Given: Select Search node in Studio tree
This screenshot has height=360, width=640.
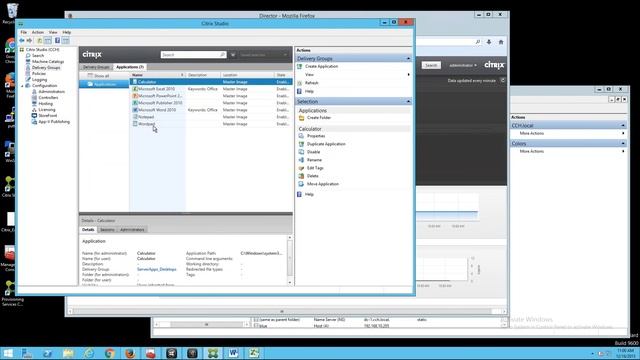Looking at the screenshot, I should [38, 56].
